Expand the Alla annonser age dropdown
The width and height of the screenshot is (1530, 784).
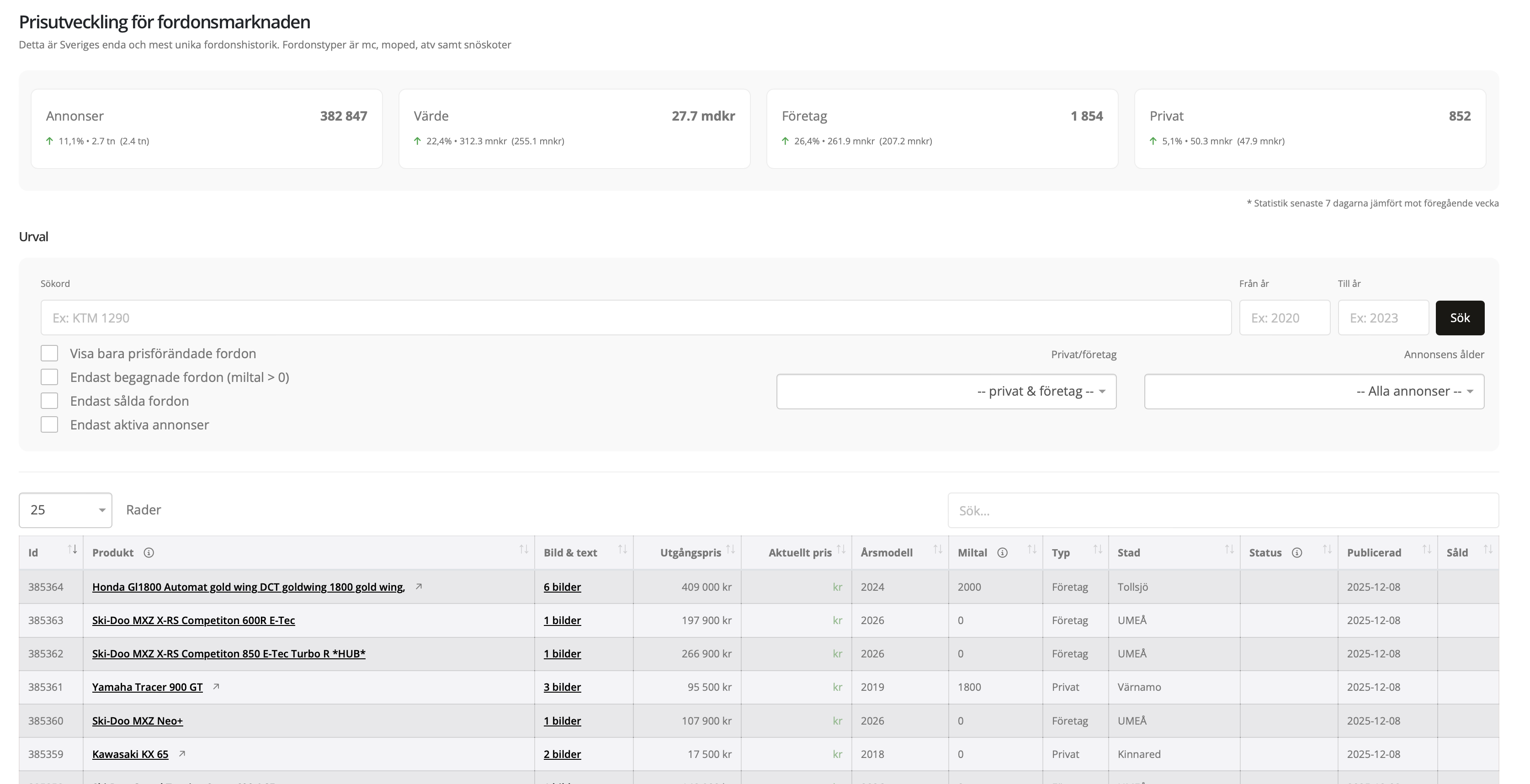(x=1314, y=392)
